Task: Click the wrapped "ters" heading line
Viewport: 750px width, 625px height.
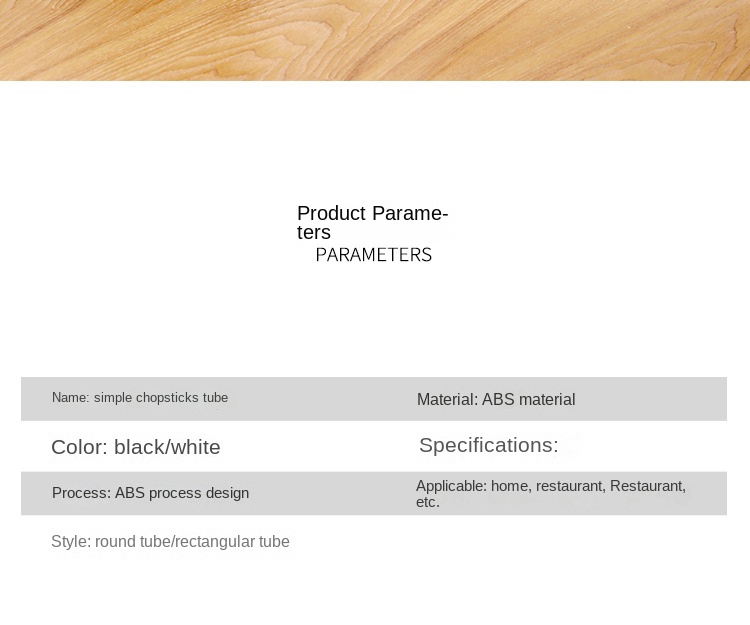Action: [314, 233]
